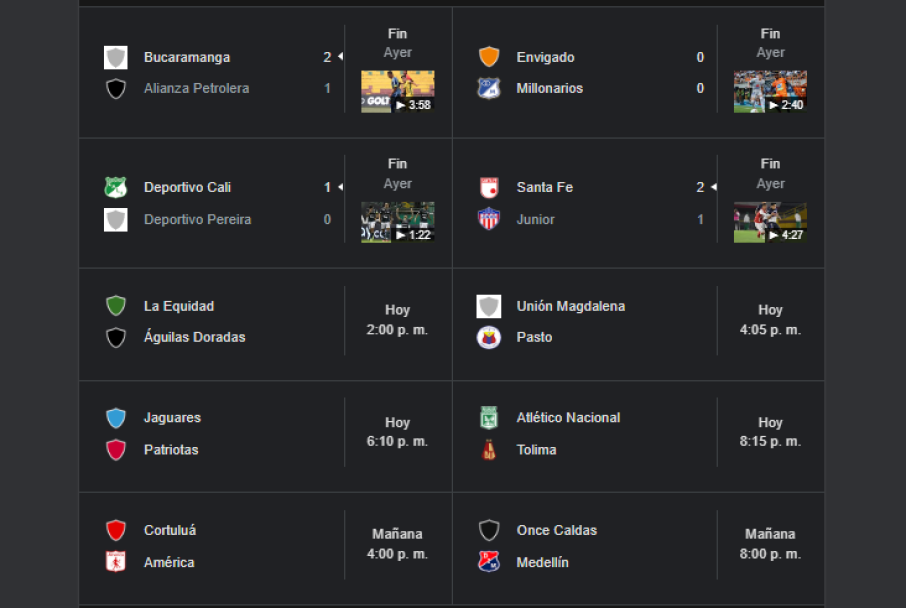
Task: Open the Once Caldas team link
Action: [x=557, y=530]
